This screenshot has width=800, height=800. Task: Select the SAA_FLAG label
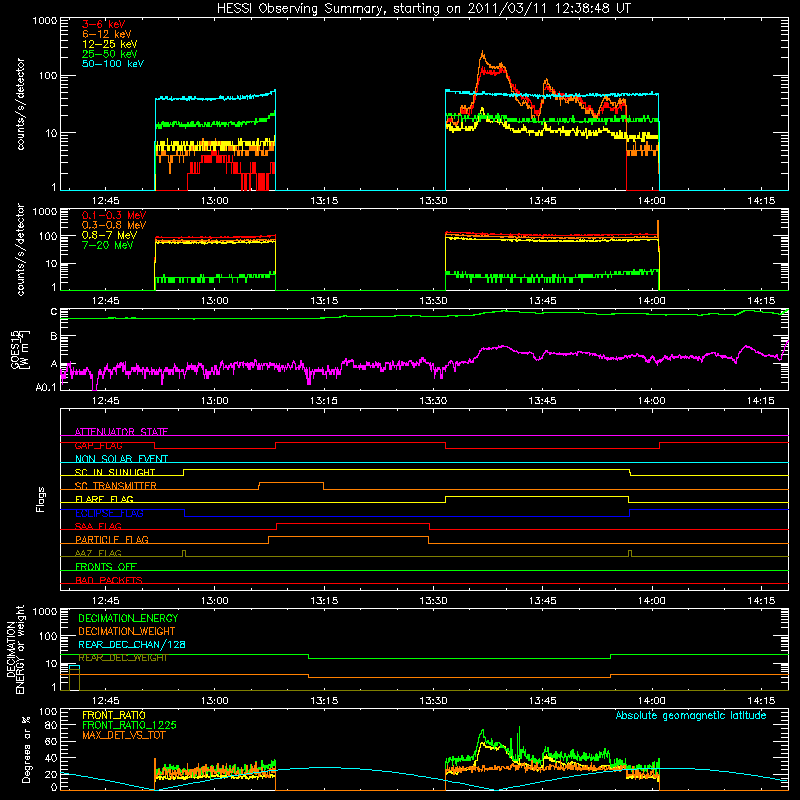(98, 526)
